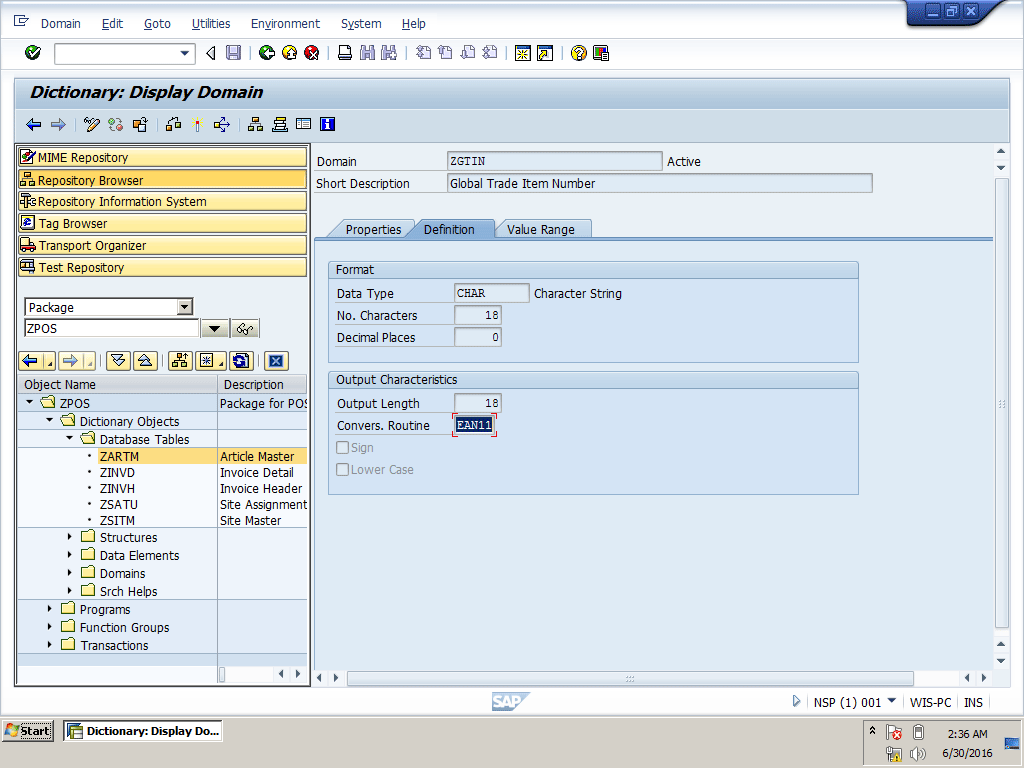Image resolution: width=1024 pixels, height=768 pixels.
Task: Switch to the Value Range tab
Action: (540, 229)
